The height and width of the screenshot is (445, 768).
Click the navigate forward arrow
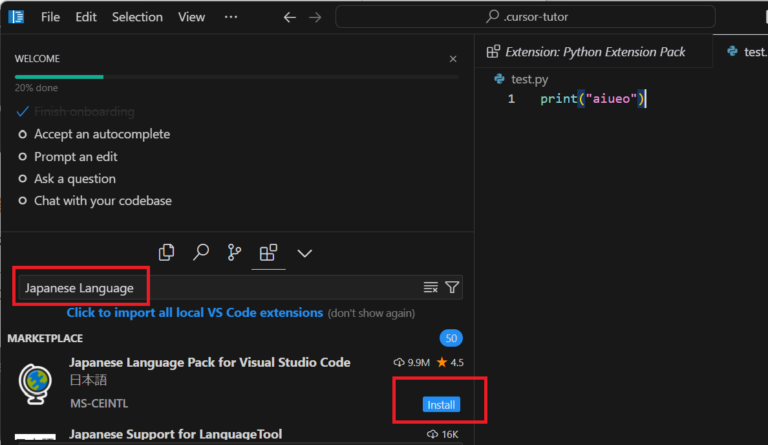pos(316,17)
